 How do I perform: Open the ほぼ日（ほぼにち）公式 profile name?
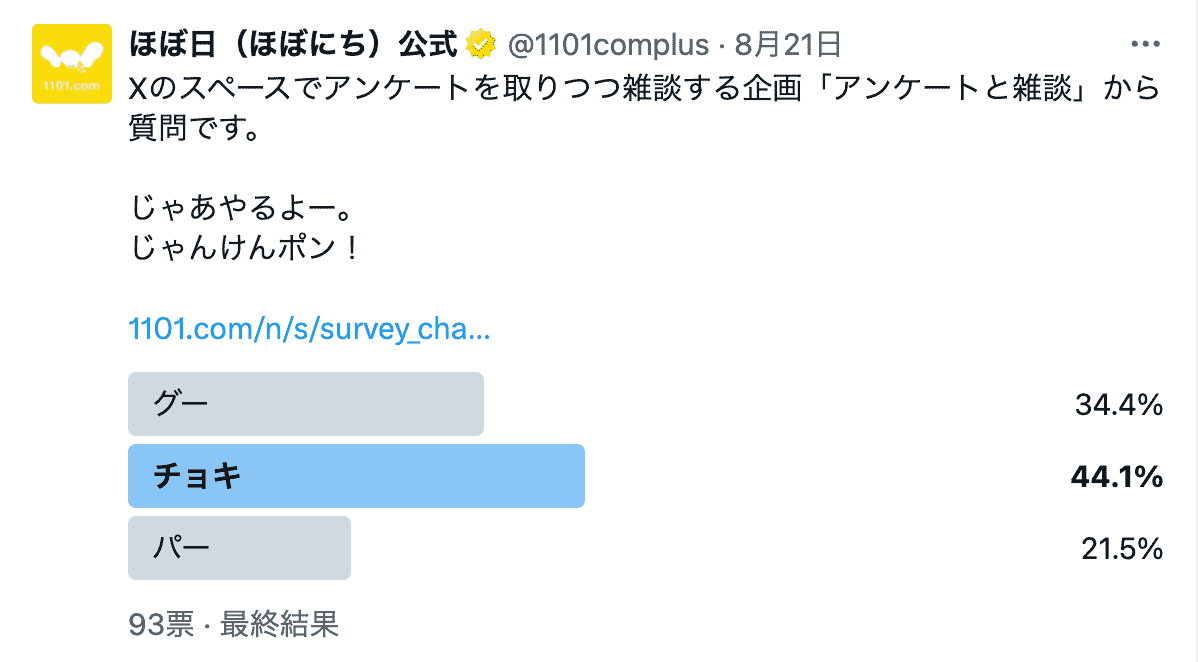[294, 45]
